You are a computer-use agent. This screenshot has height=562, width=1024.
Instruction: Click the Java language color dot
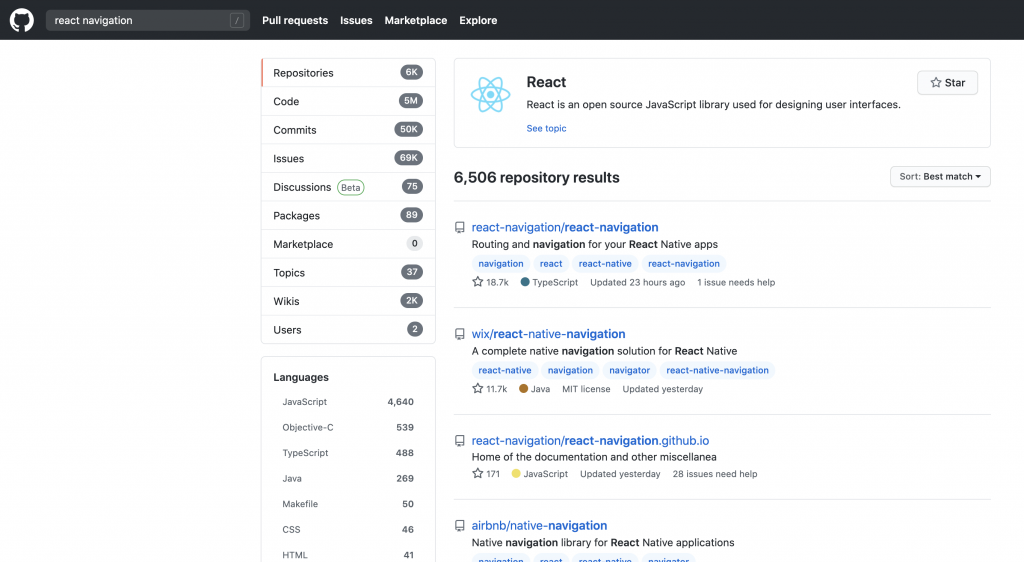[x=523, y=388]
